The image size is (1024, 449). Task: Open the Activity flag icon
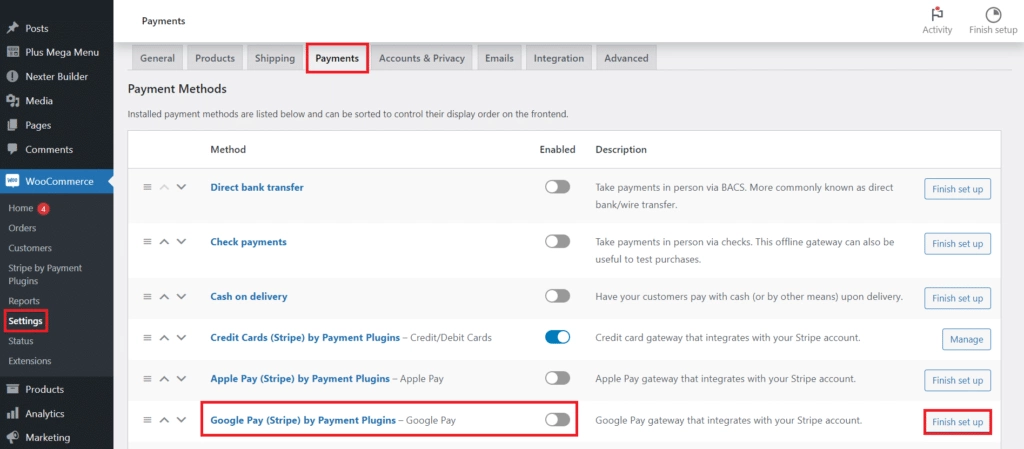937,14
